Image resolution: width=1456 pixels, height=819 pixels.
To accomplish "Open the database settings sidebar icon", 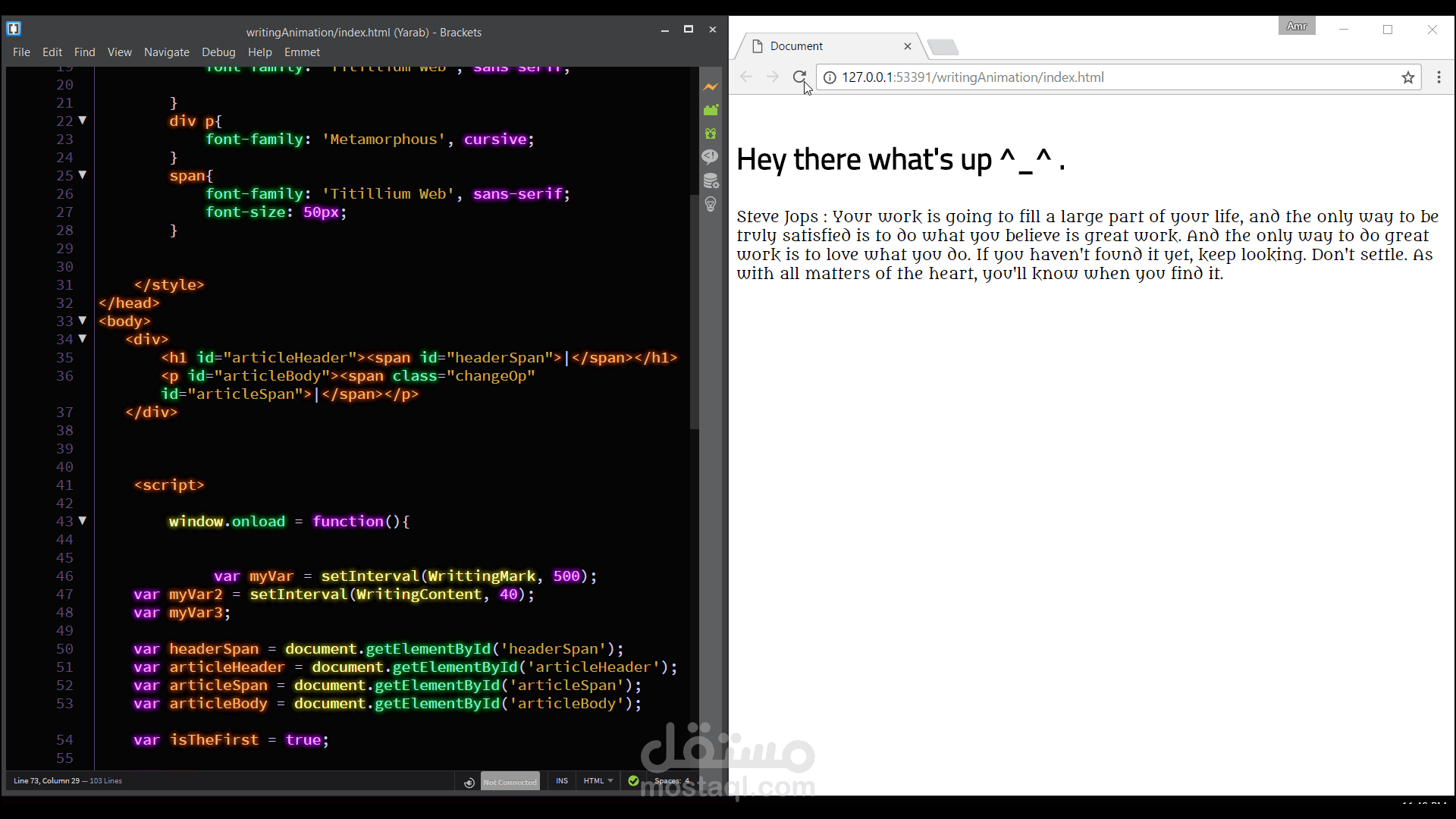I will tap(711, 180).
